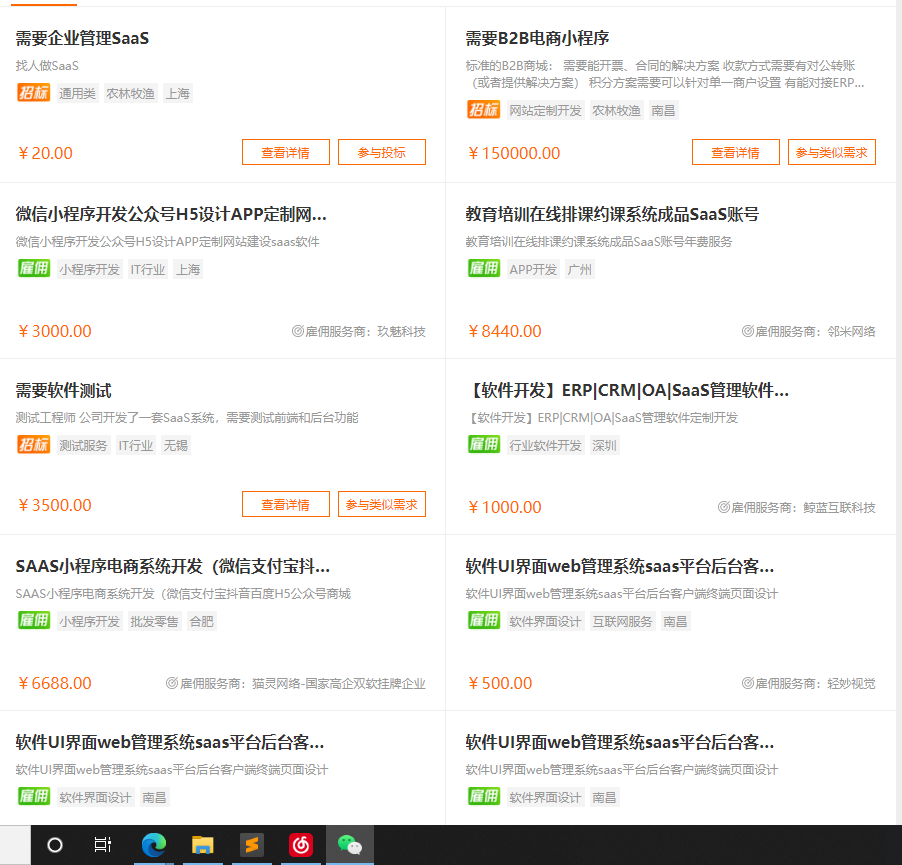
Task: Click 行业软件开发 tag on ERP card
Action: pos(545,445)
